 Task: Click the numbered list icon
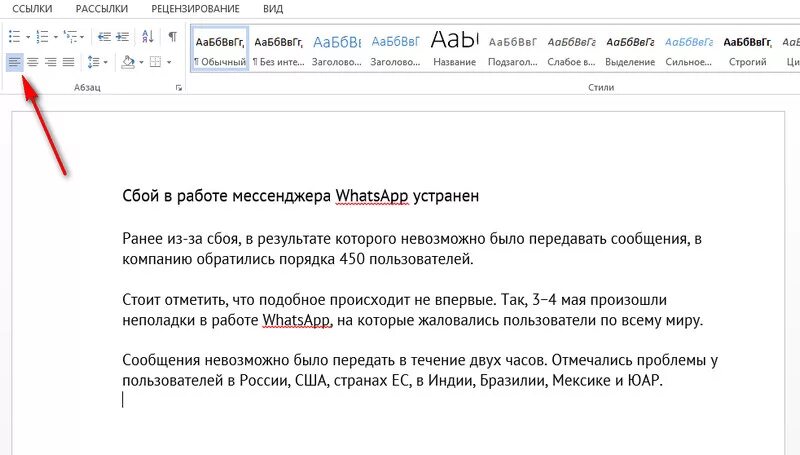coord(42,36)
